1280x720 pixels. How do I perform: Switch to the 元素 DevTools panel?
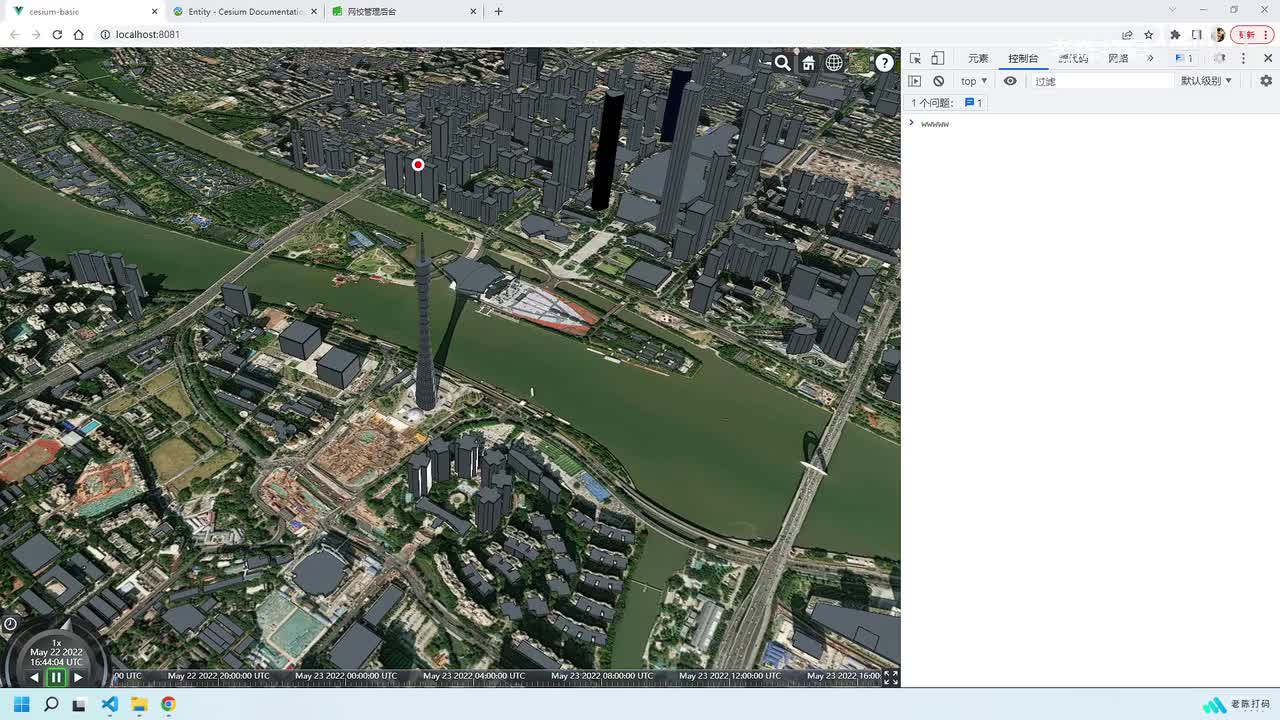tap(978, 58)
